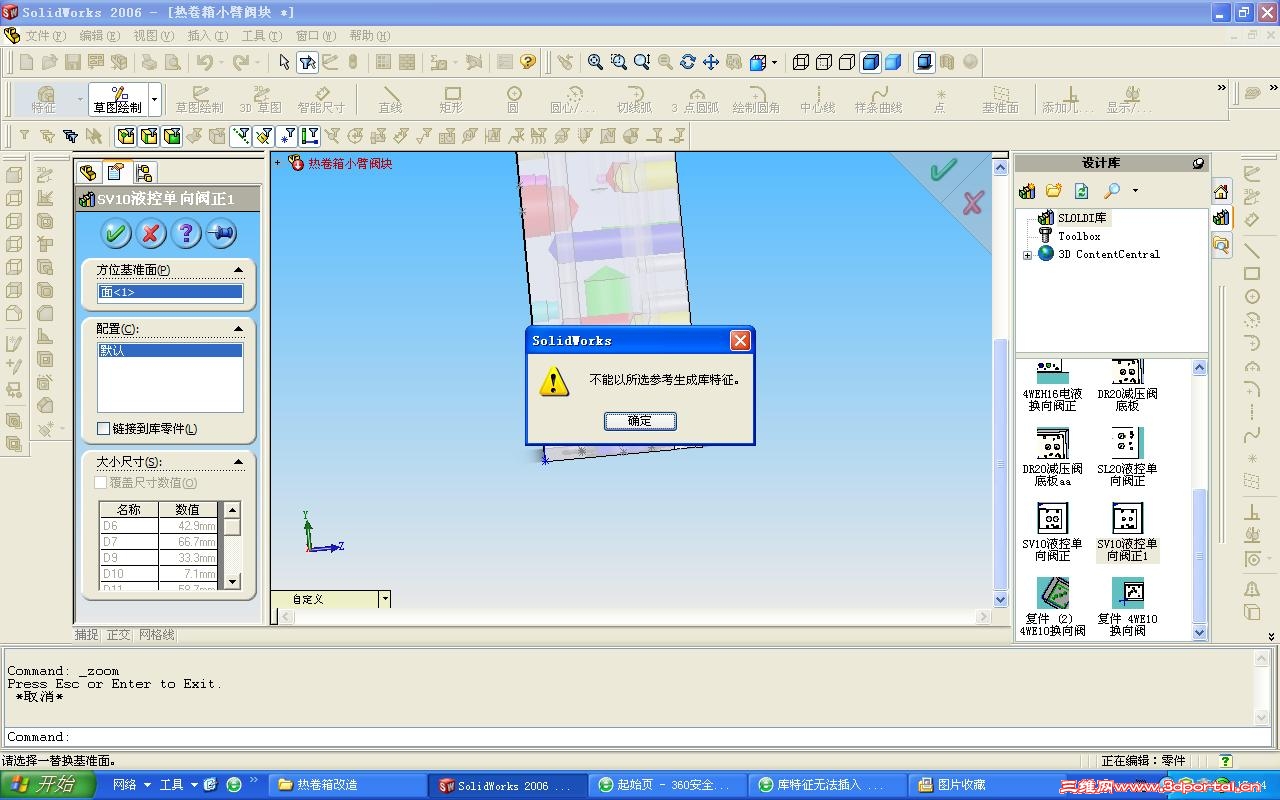The height and width of the screenshot is (800, 1280).
Task: Expand the CommandManager overflow chevron
Action: pyautogui.click(x=1221, y=88)
